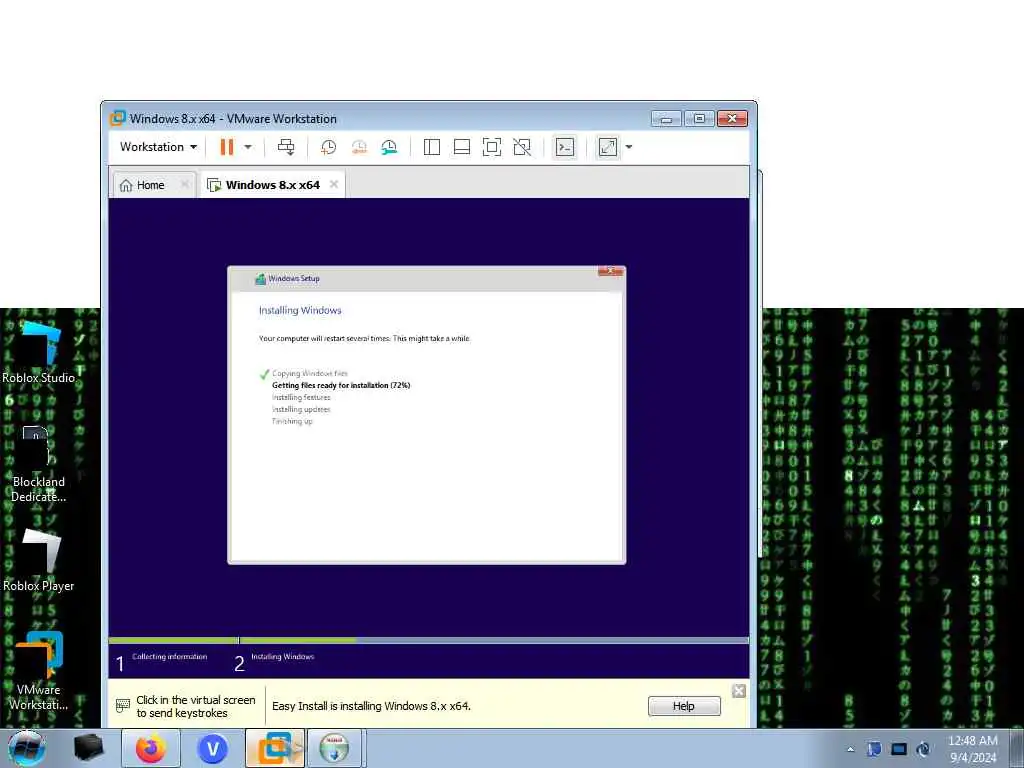1024x768 pixels.
Task: Open VMware Workstation desktop shortcut
Action: point(39,671)
